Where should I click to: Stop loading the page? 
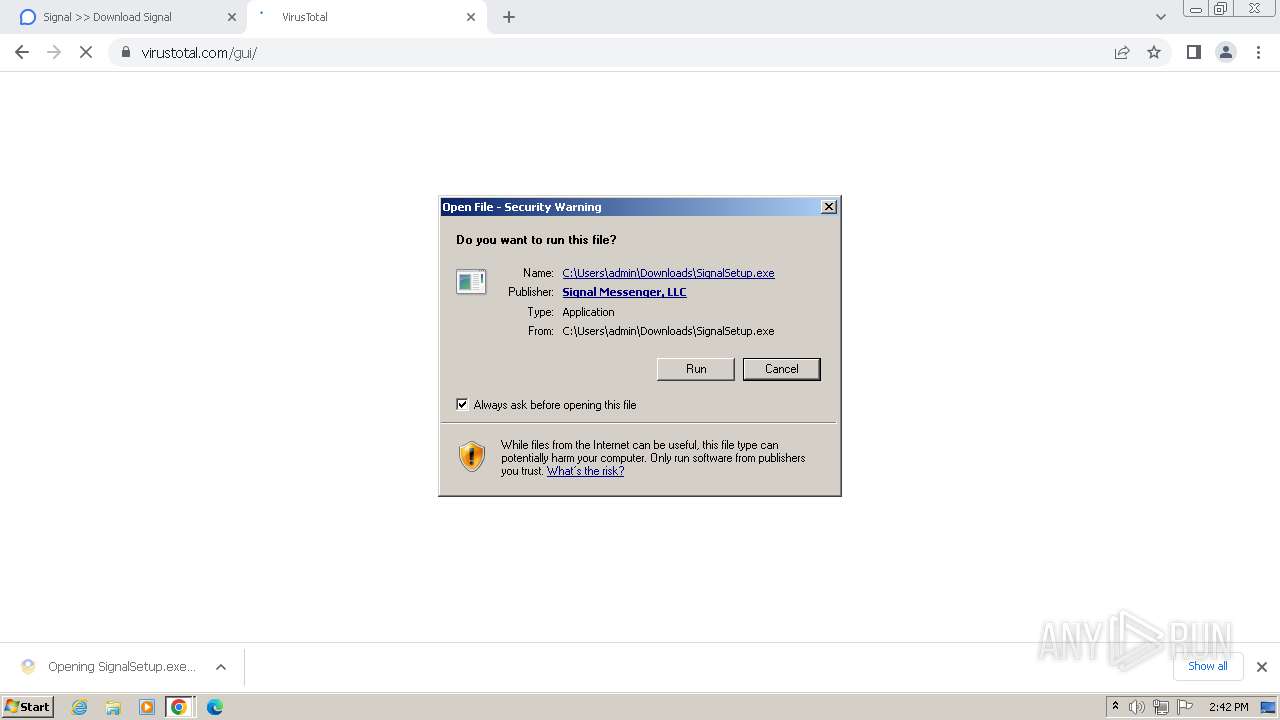click(86, 52)
